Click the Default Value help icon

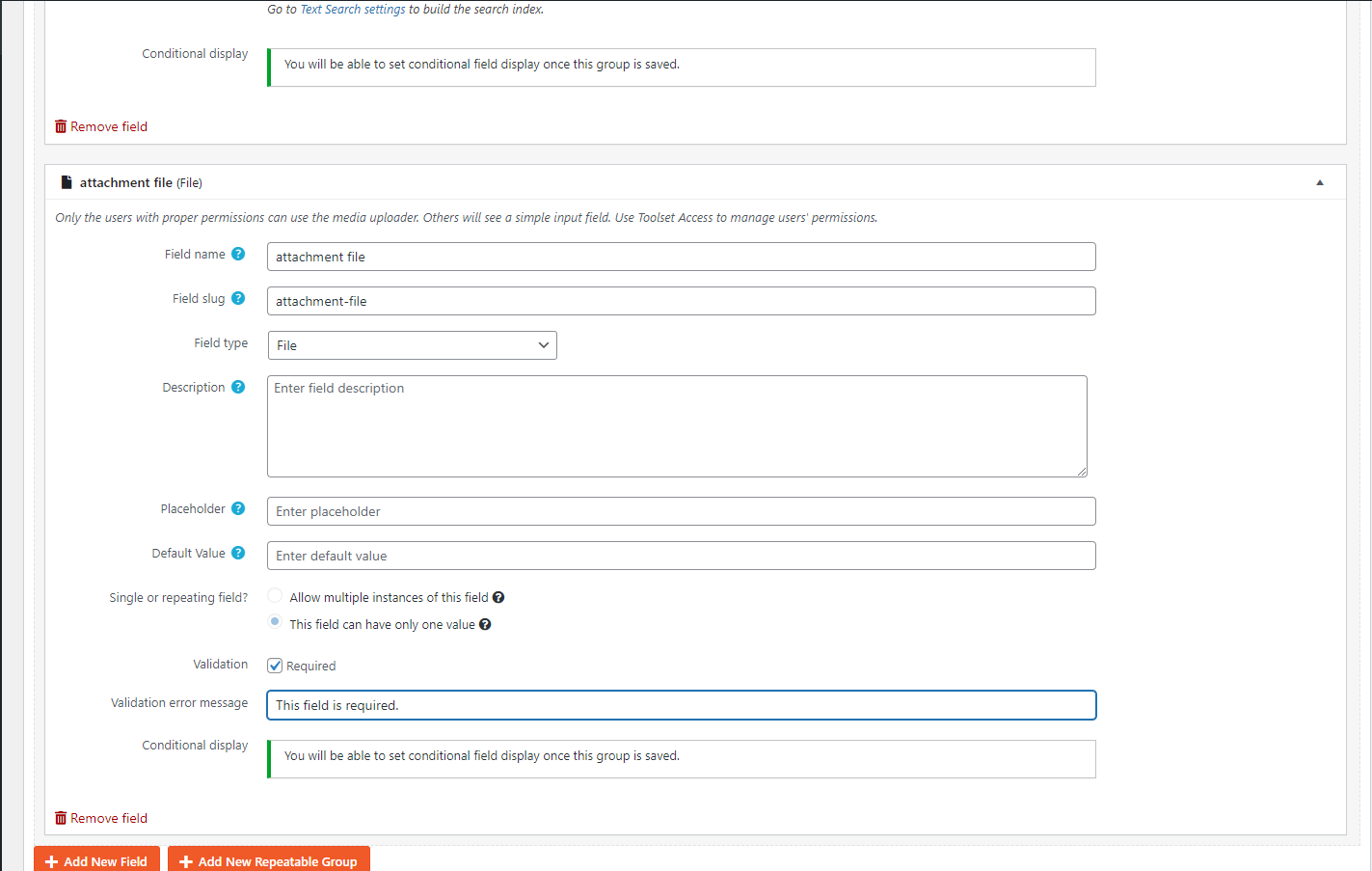(x=238, y=553)
